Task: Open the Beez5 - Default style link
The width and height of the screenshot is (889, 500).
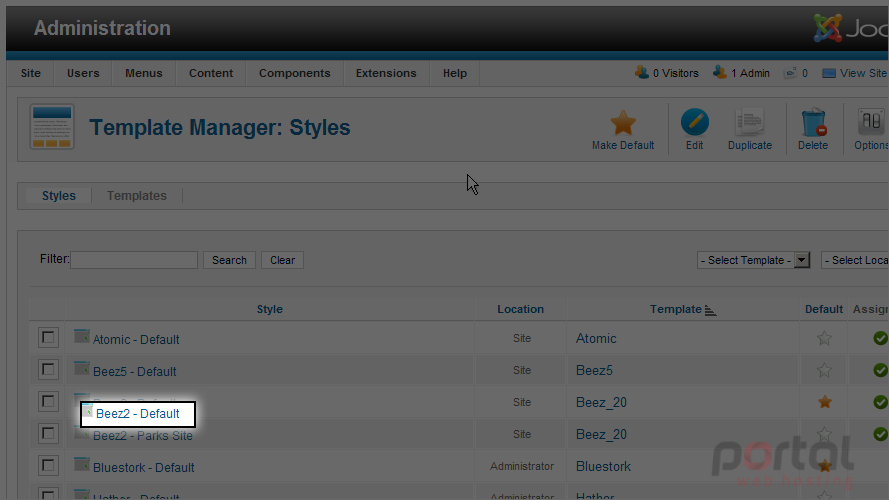Action: click(134, 371)
